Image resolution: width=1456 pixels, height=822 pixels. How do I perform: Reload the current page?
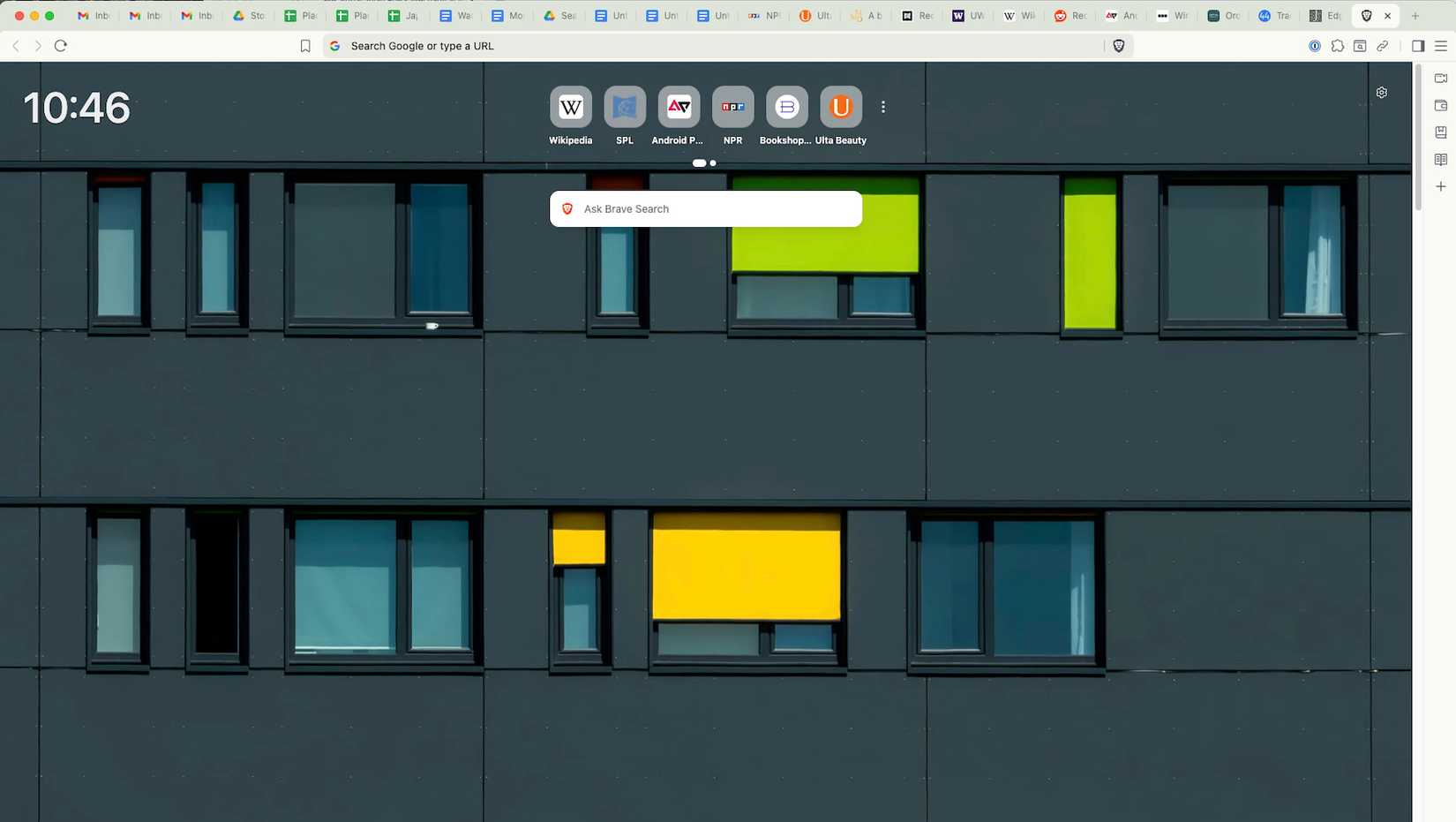[x=61, y=46]
